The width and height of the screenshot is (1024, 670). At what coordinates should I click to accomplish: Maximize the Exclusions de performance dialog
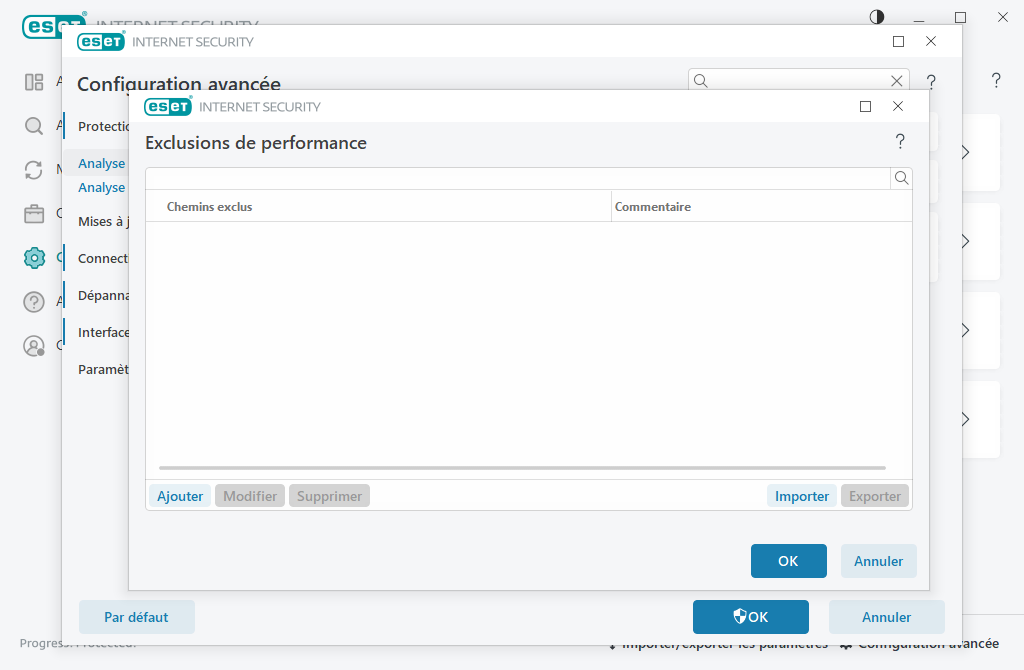pyautogui.click(x=865, y=106)
